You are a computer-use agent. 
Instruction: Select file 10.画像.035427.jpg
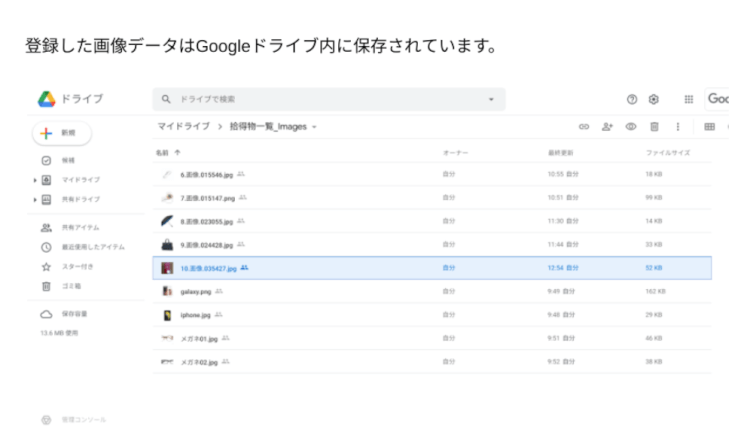432,268
